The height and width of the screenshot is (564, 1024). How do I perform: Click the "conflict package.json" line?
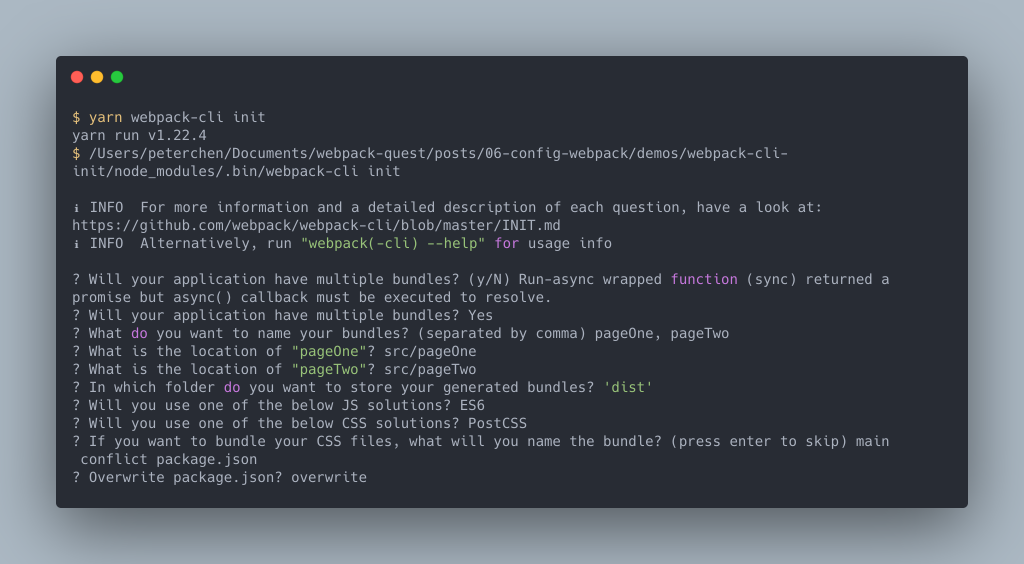click(168, 460)
